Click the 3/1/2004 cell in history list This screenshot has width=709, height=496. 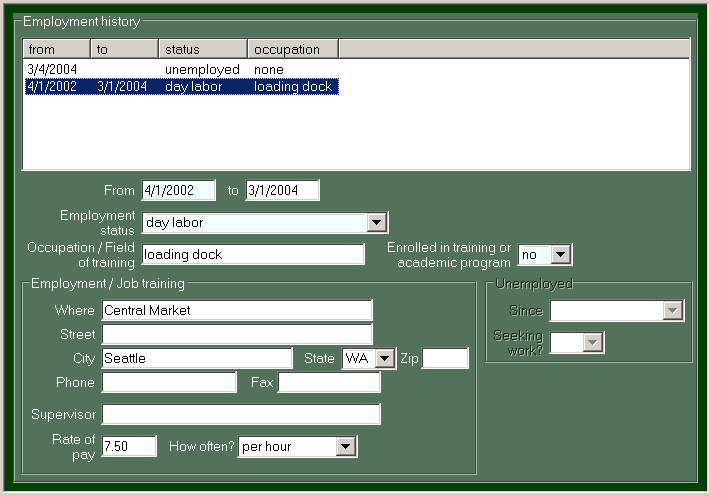[122, 87]
